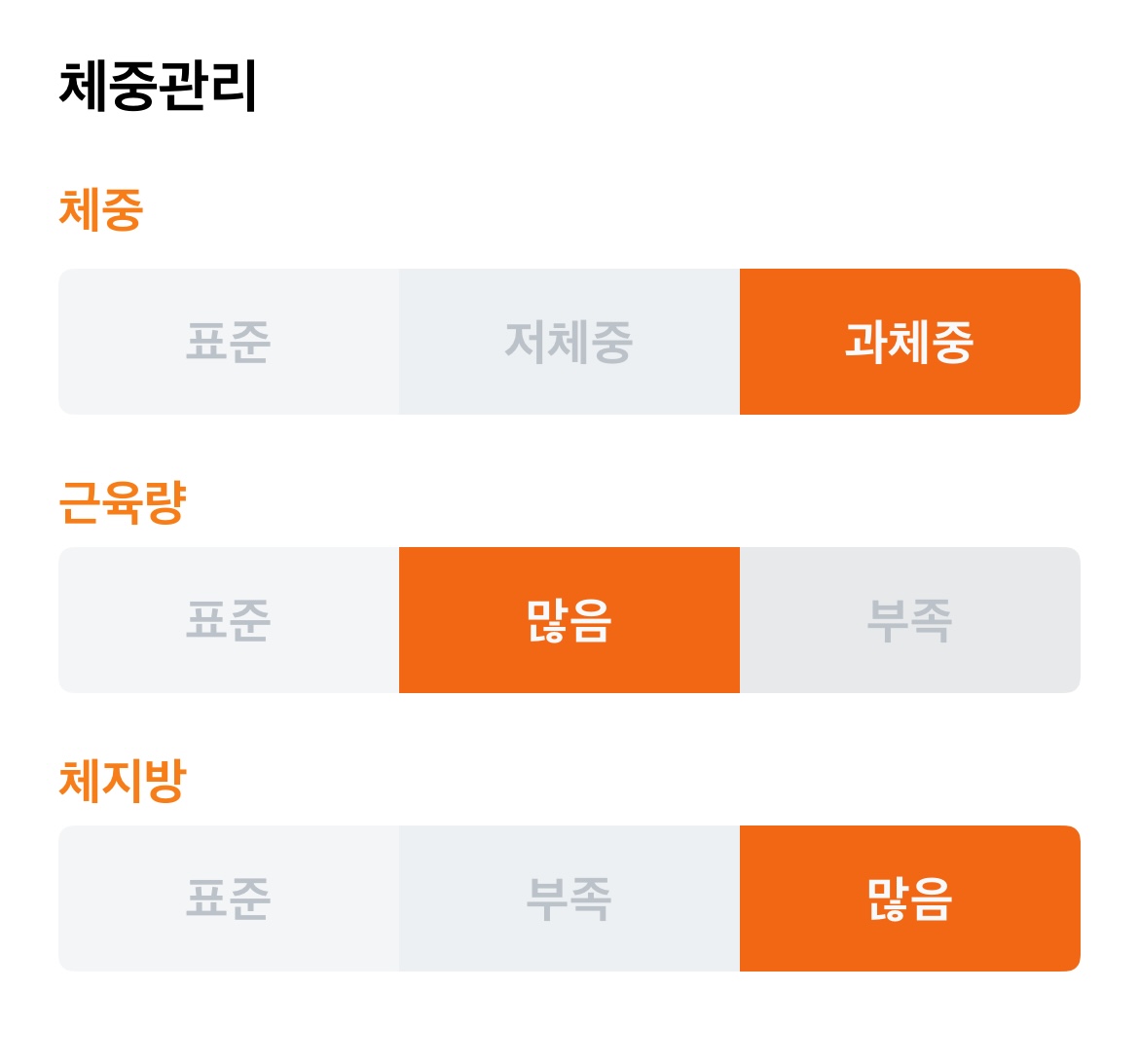This screenshot has height=1064, width=1139.
Task: Tap the selected 과체중 option
Action: [910, 342]
